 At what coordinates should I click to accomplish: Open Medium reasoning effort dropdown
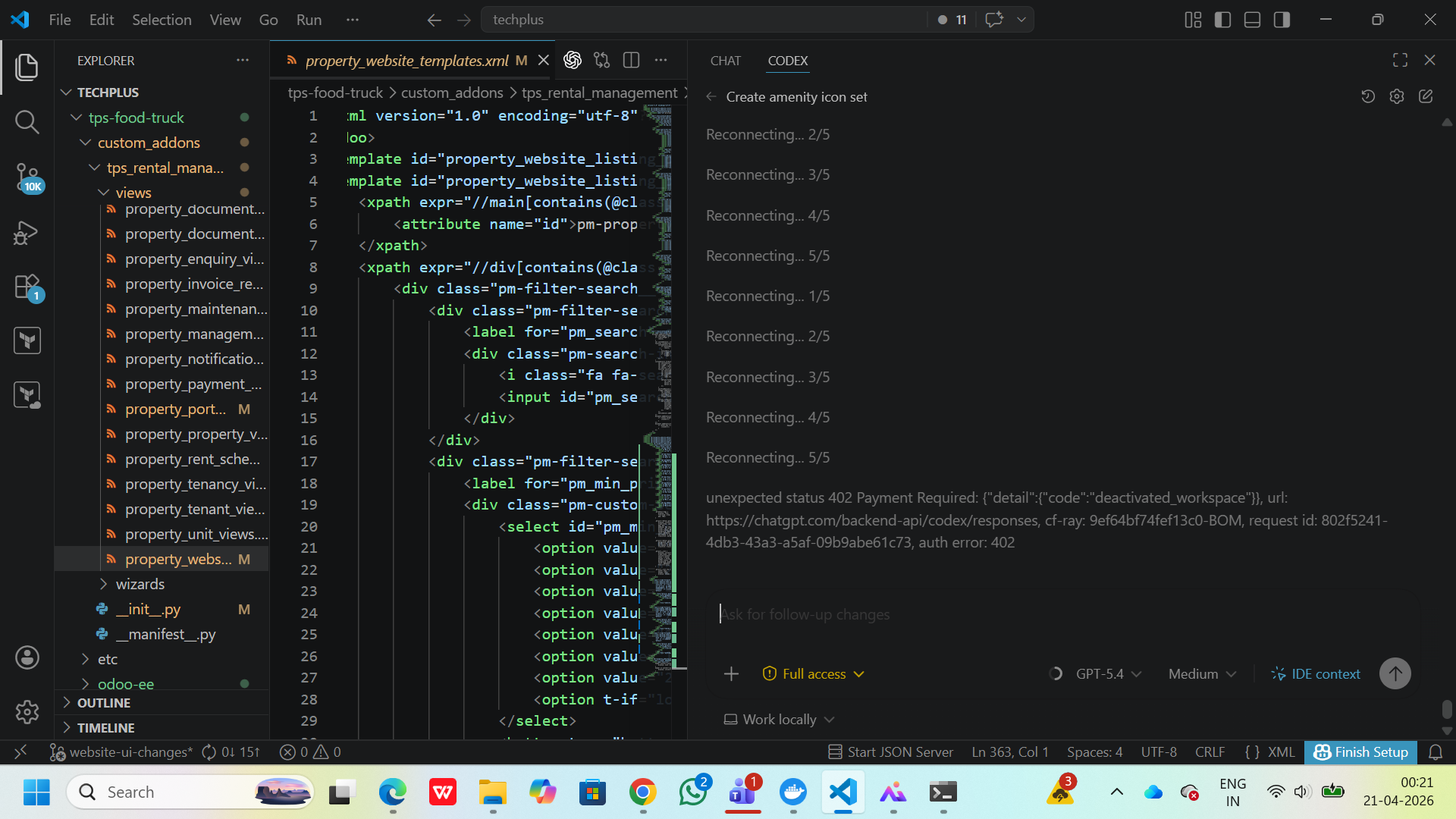pos(1202,673)
